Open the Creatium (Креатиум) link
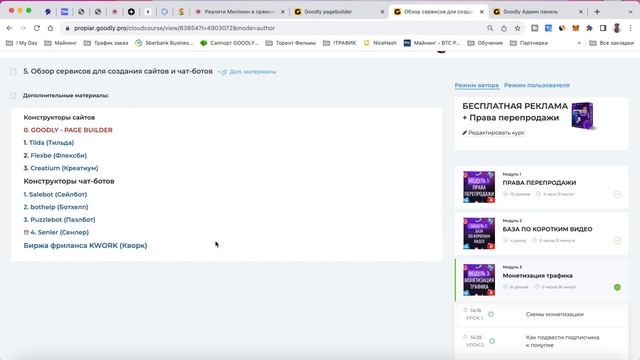 [64, 168]
